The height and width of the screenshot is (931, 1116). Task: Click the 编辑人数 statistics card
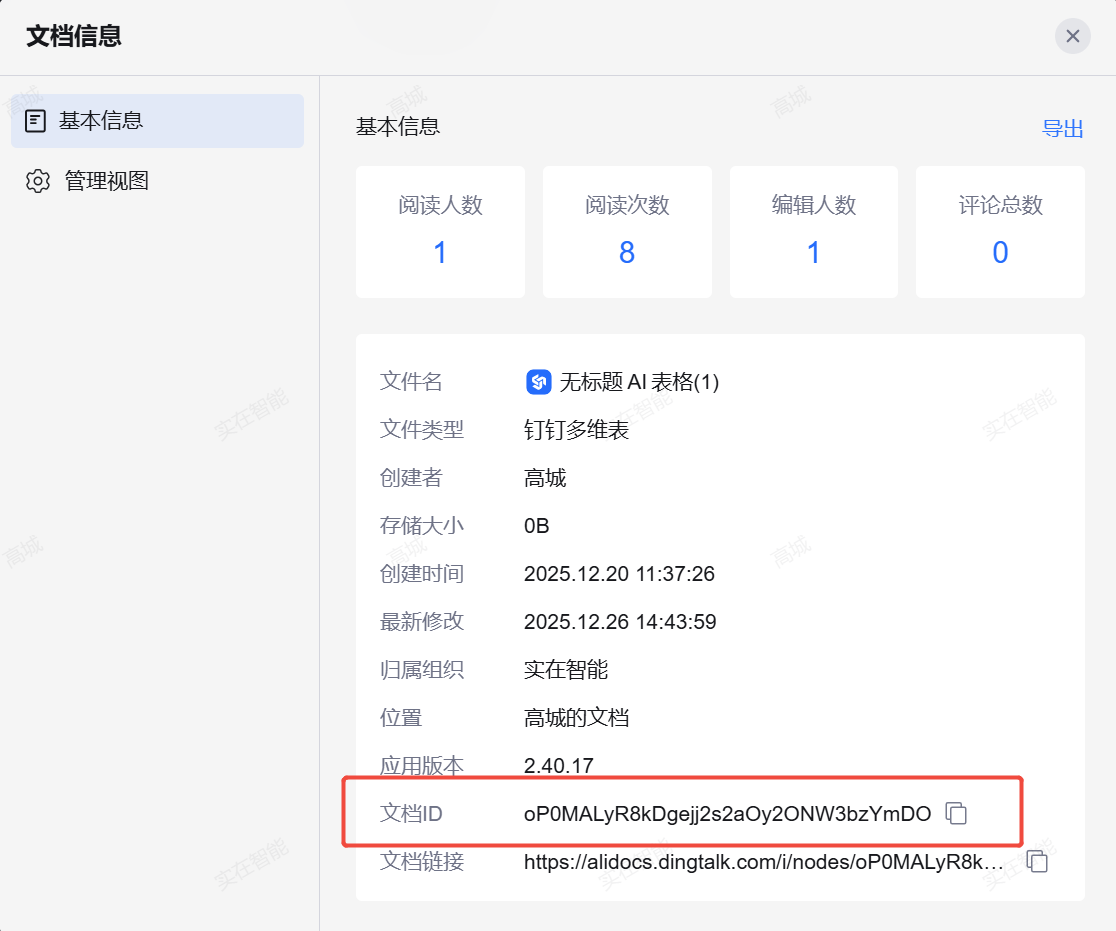tap(813, 232)
